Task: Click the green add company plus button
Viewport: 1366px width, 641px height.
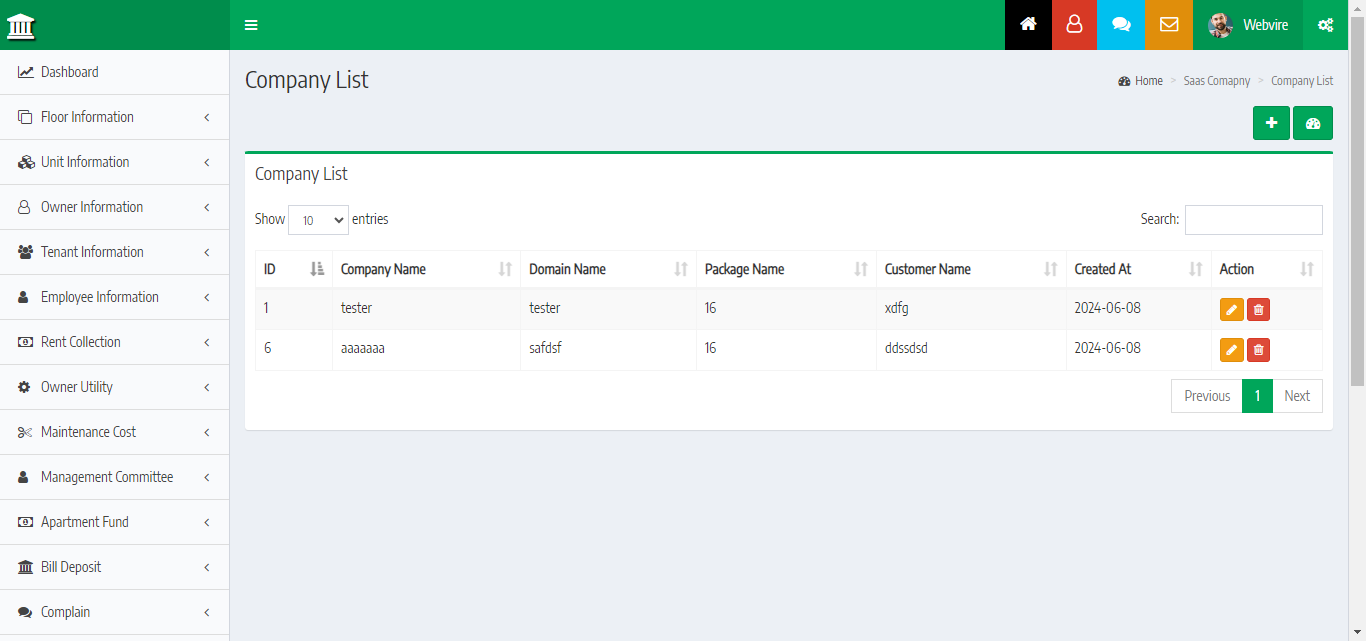Action: pyautogui.click(x=1271, y=123)
